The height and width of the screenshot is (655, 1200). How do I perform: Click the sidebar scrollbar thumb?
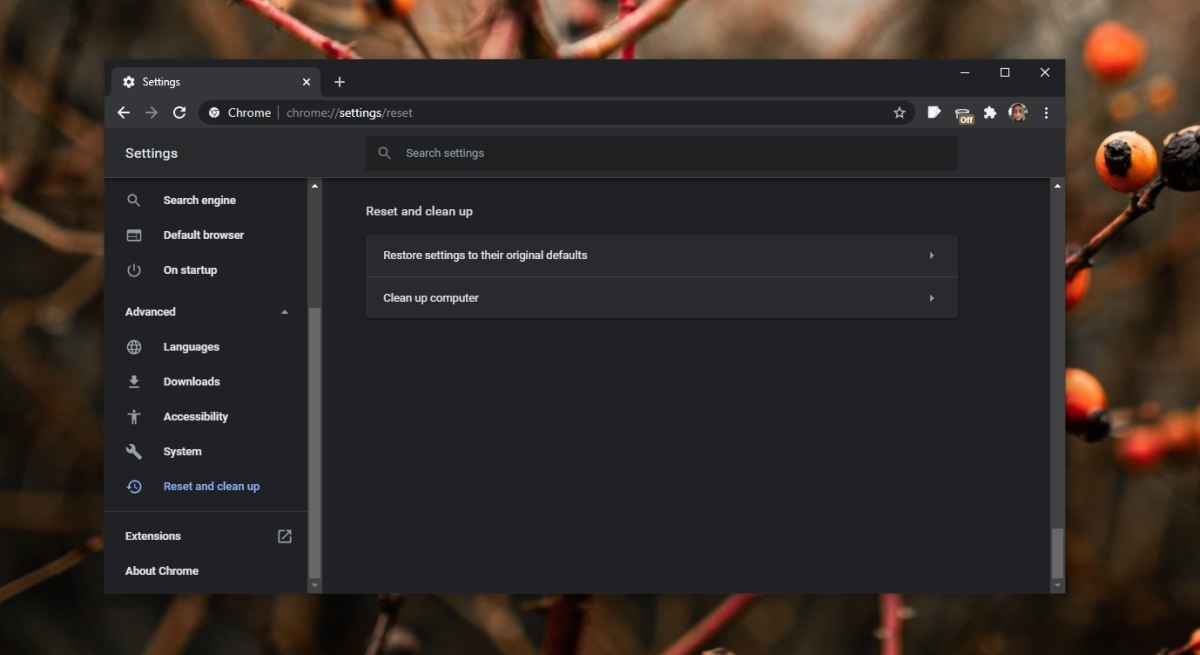point(315,442)
